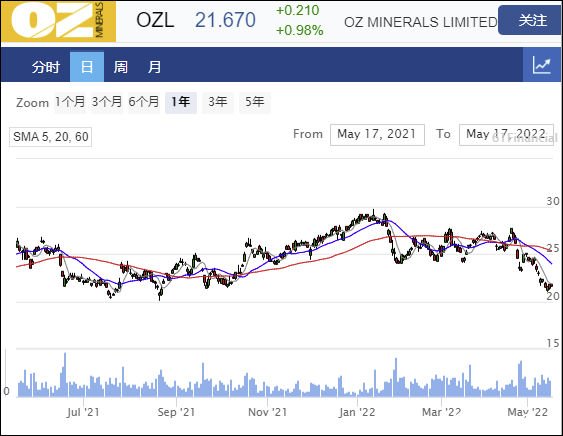Screen dimensions: 563x436
Task: Open the 月 monthly chart tab
Action: tap(154, 67)
